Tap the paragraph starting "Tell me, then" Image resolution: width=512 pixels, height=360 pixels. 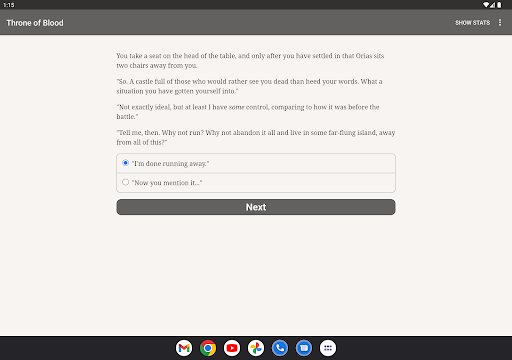point(256,137)
